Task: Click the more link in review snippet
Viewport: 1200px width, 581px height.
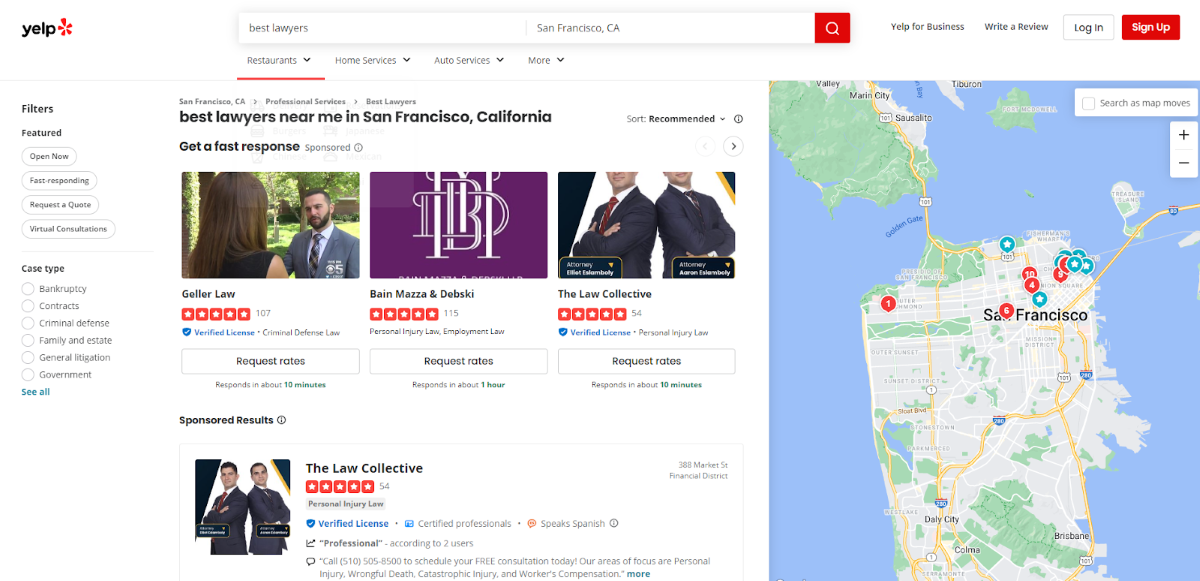Action: coord(638,574)
